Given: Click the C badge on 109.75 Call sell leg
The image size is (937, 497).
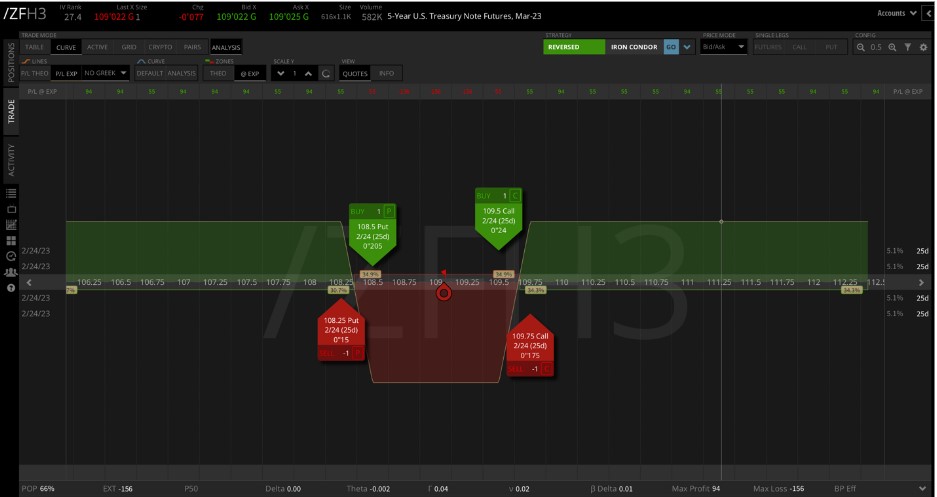Looking at the screenshot, I should click(546, 369).
